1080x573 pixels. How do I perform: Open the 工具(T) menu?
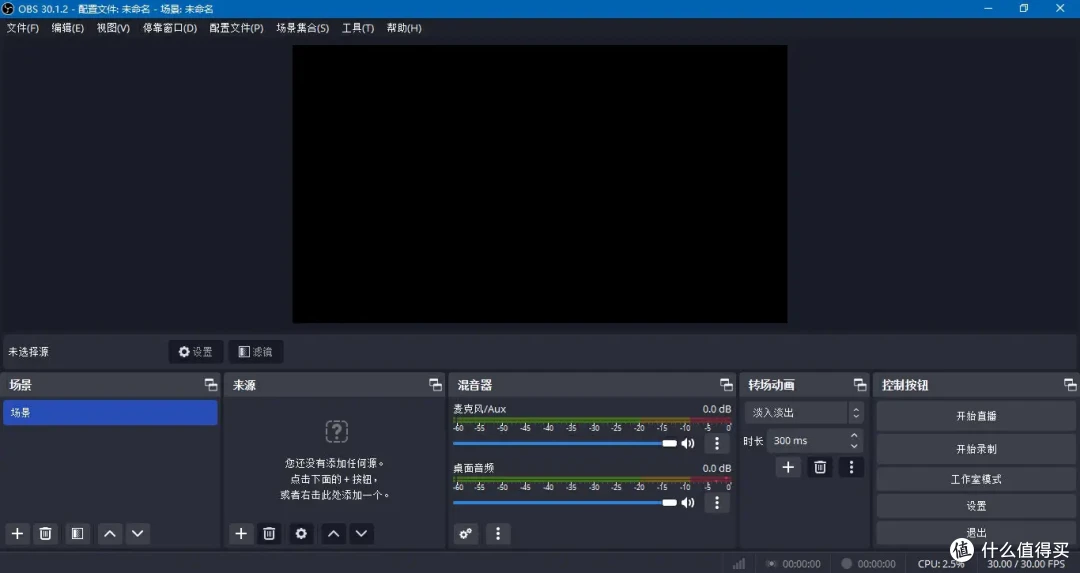(x=358, y=28)
